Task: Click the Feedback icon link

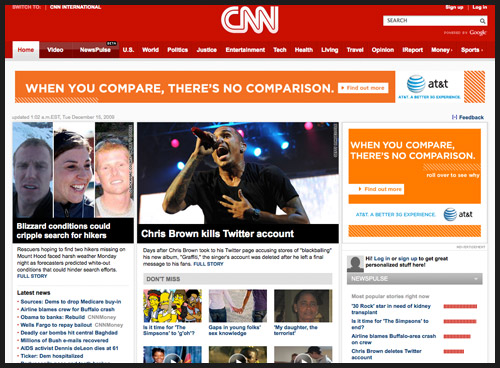Action: [468, 117]
